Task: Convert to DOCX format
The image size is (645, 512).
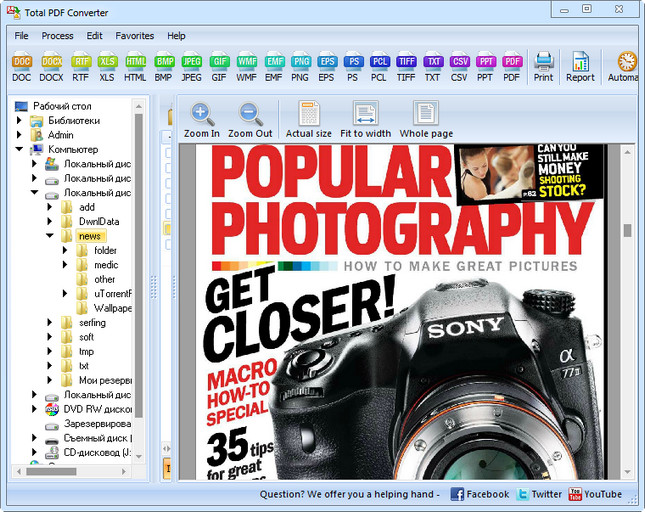Action: [51, 68]
